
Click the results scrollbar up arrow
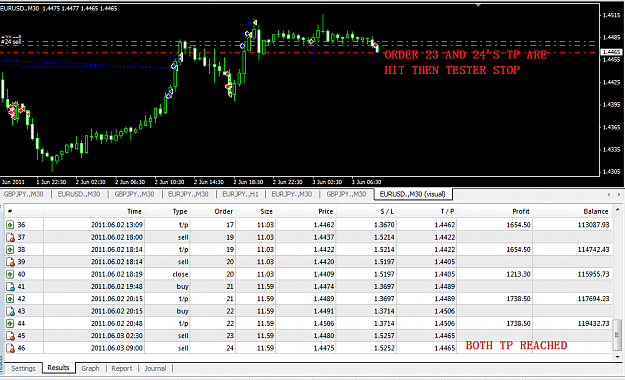pyautogui.click(x=618, y=209)
